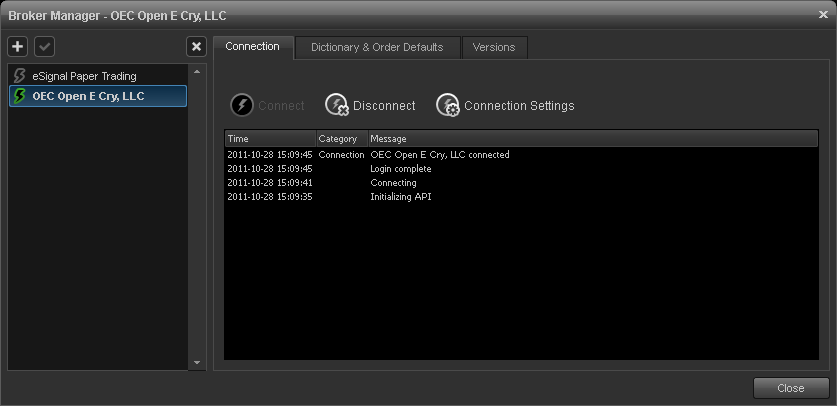Select the 'Login complete' log message

401,169
